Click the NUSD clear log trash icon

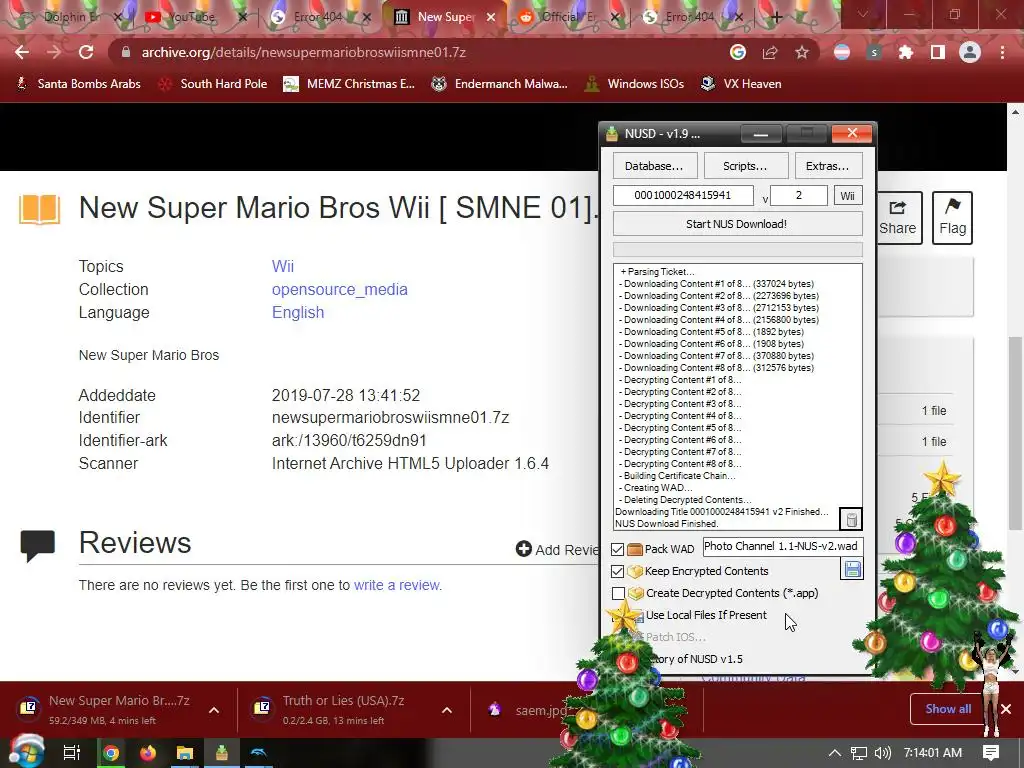(x=851, y=519)
